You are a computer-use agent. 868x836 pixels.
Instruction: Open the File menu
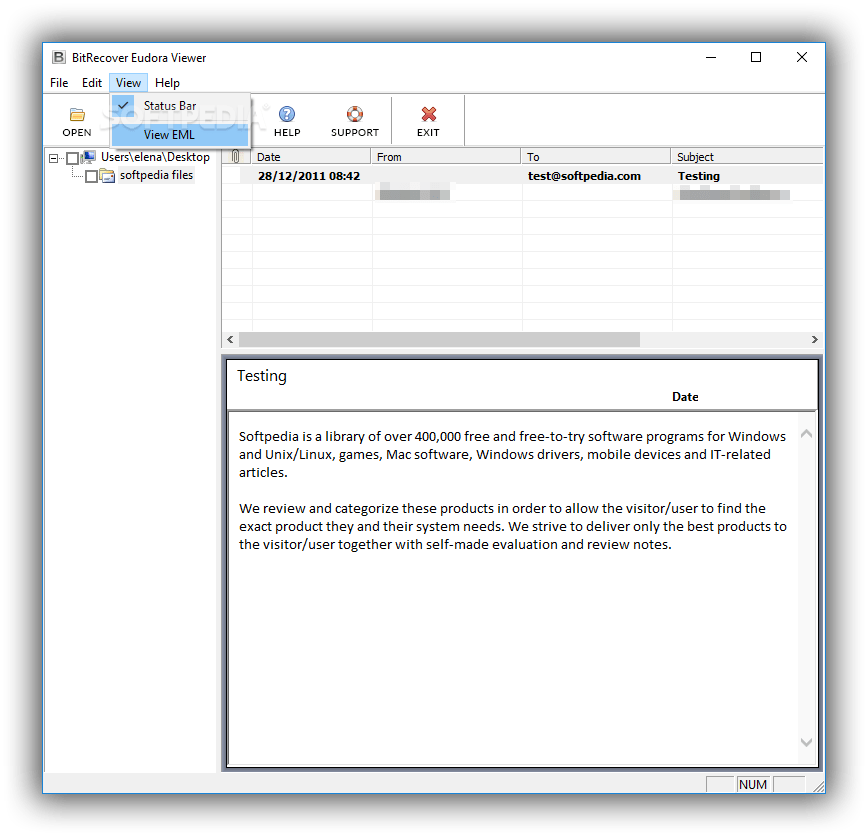point(58,83)
